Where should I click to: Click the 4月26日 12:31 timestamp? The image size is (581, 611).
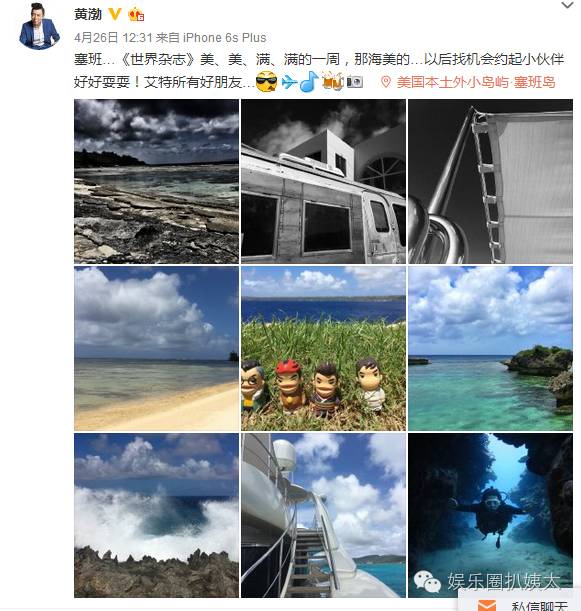pyautogui.click(x=113, y=37)
